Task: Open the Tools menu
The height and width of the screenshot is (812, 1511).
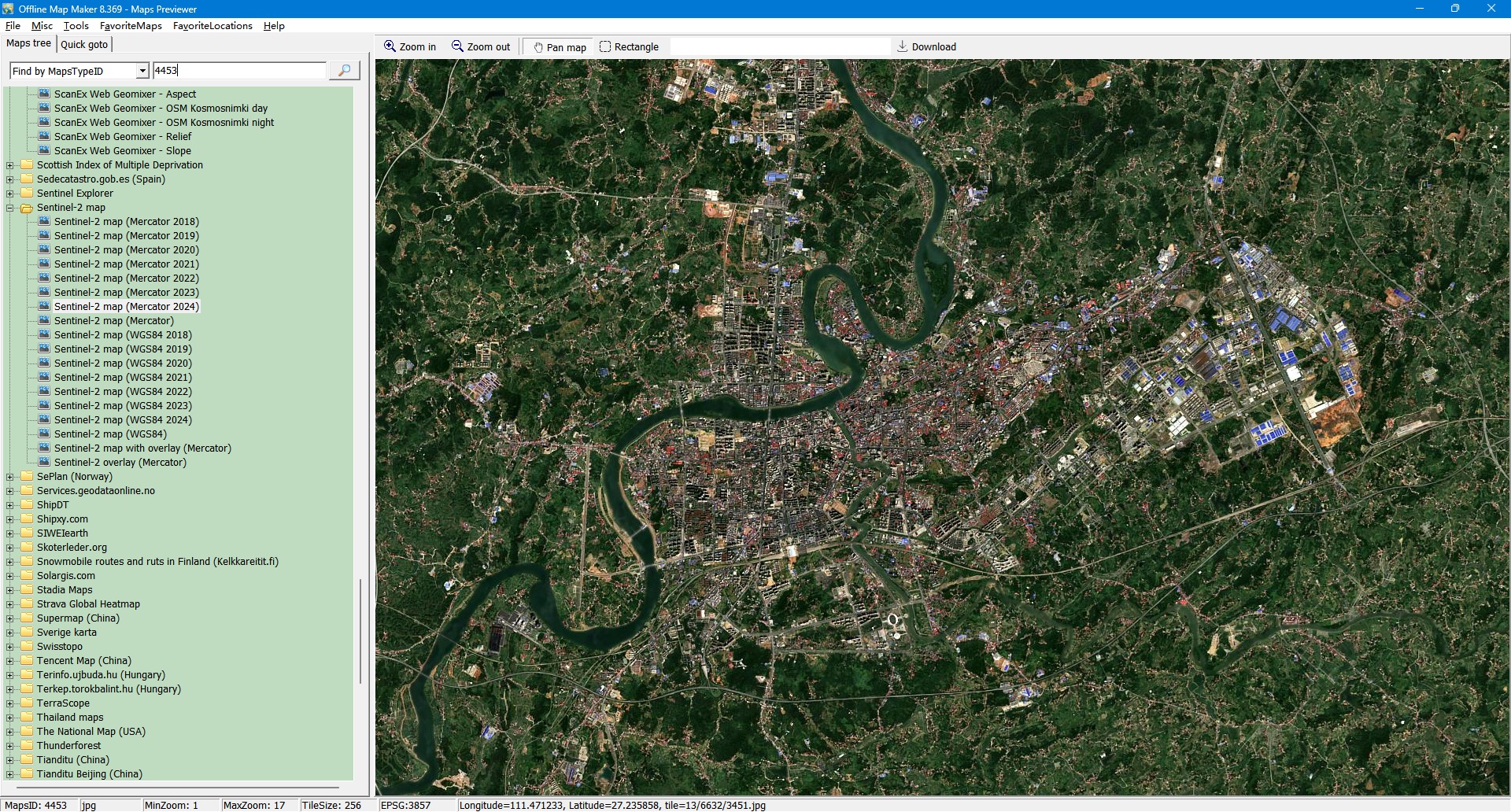Action: 76,26
